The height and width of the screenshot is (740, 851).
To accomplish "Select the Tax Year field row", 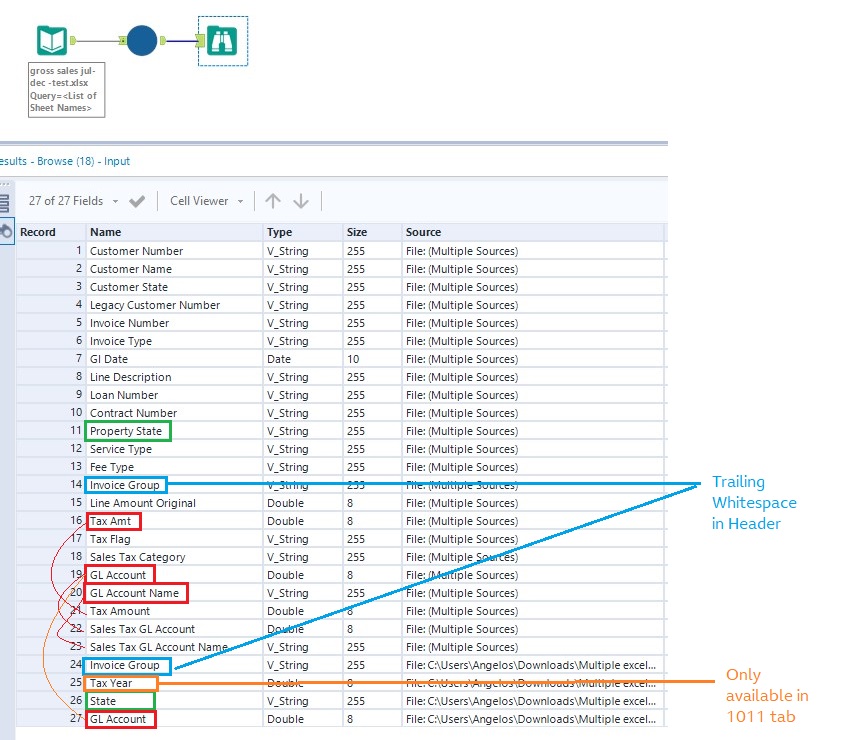I will coord(111,683).
